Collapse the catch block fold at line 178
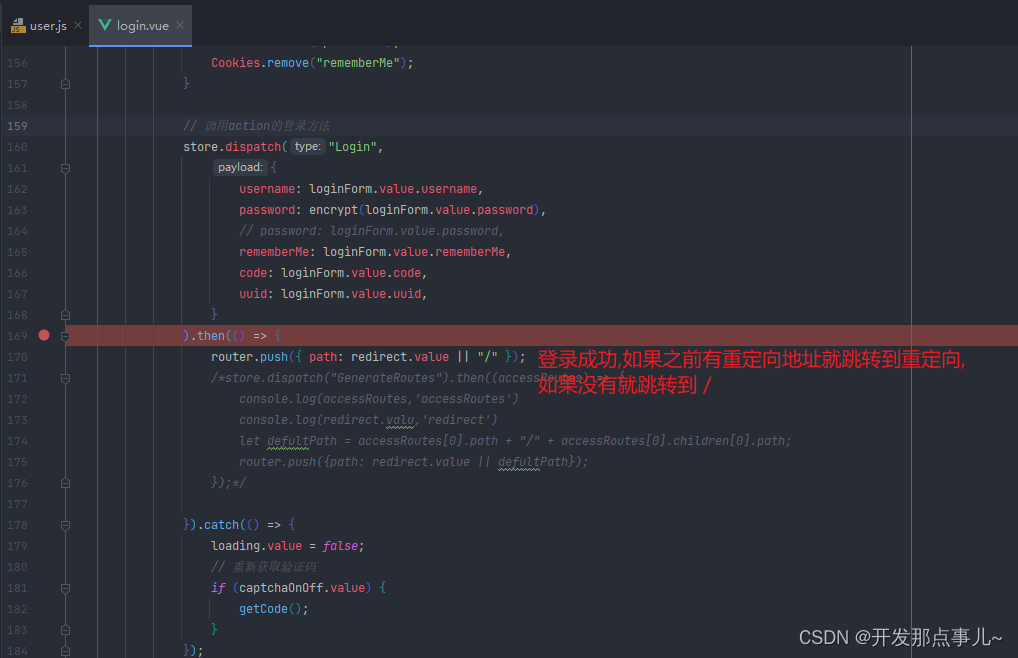The width and height of the screenshot is (1018, 658). (66, 525)
